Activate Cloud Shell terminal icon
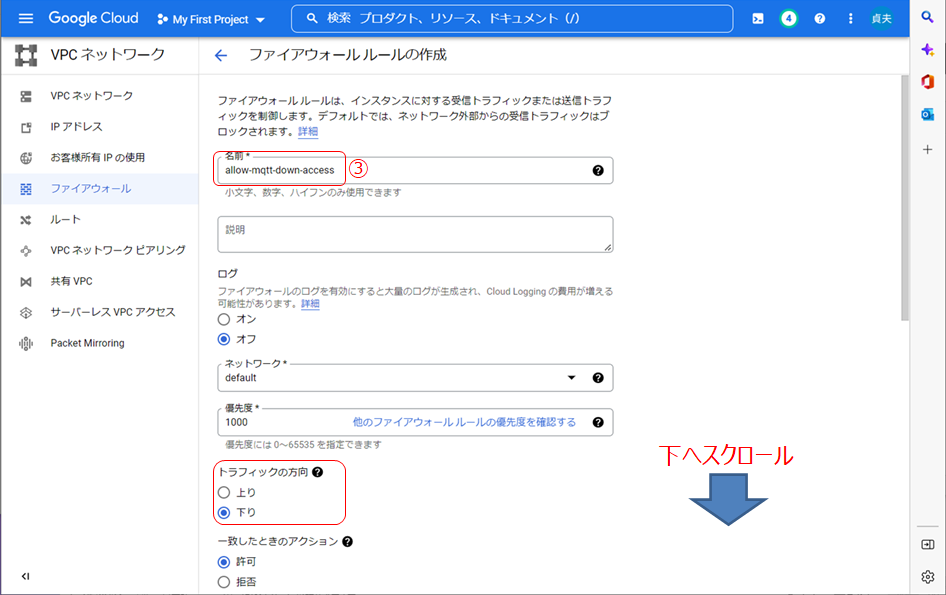946x595 pixels. 758,19
